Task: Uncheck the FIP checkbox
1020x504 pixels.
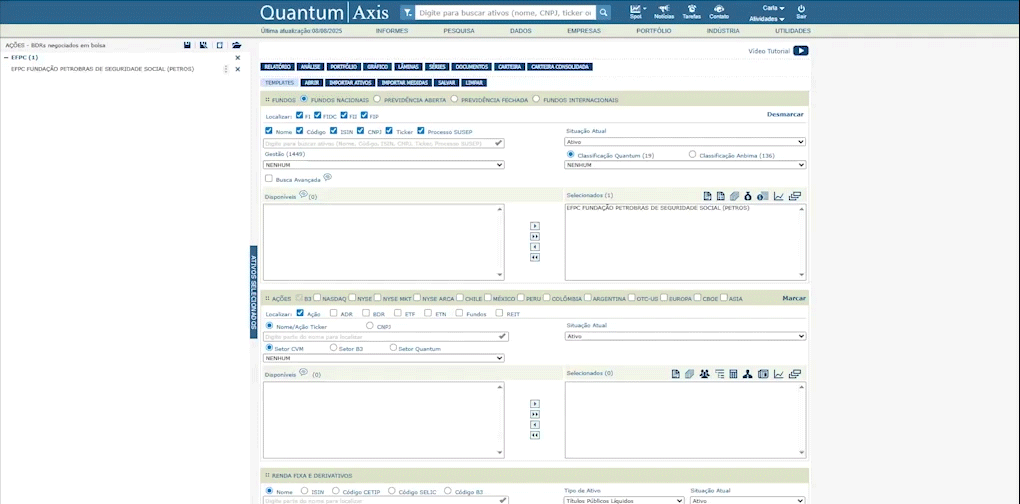Action: (364, 115)
